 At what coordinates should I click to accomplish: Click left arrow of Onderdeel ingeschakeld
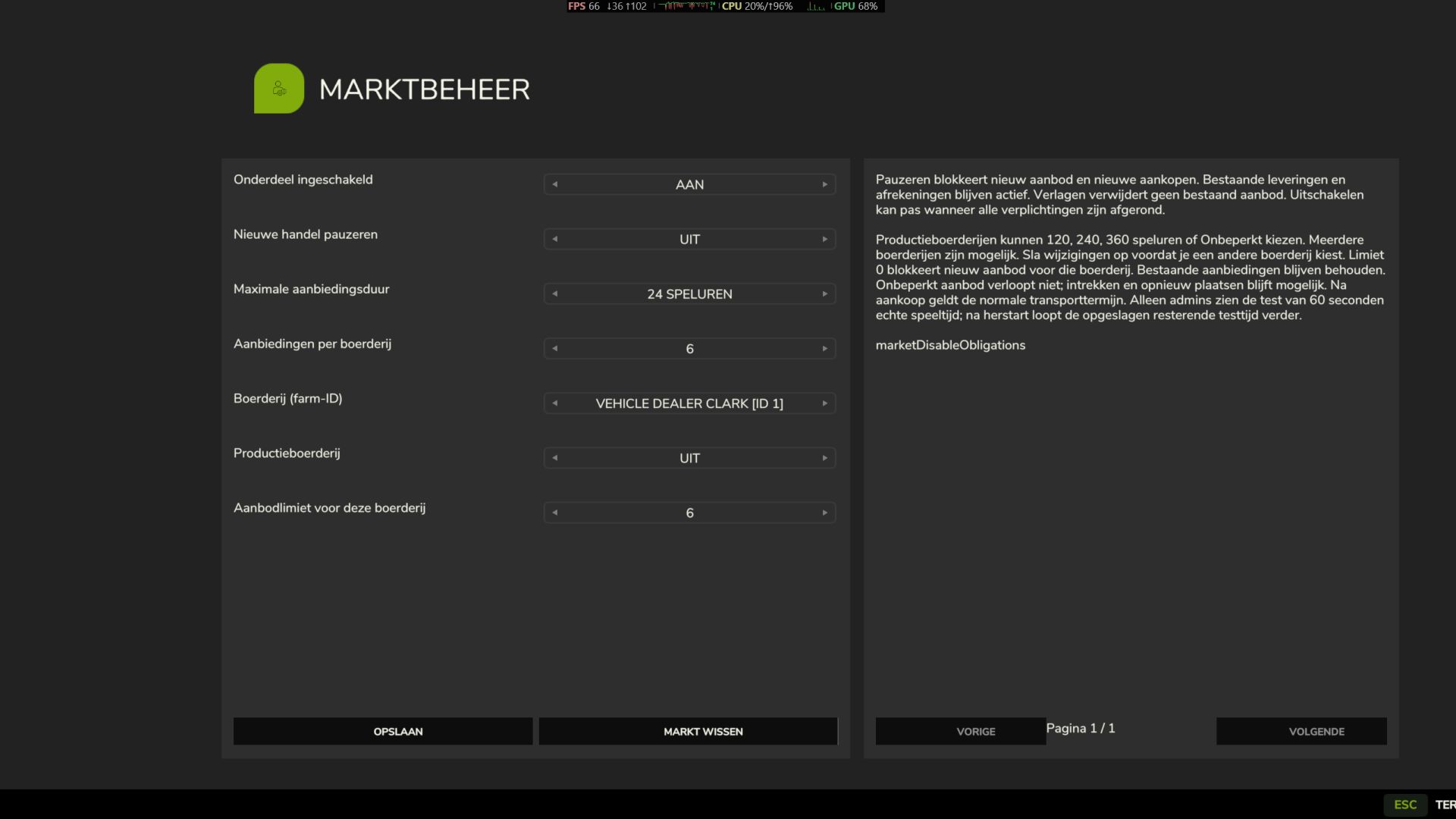(555, 184)
